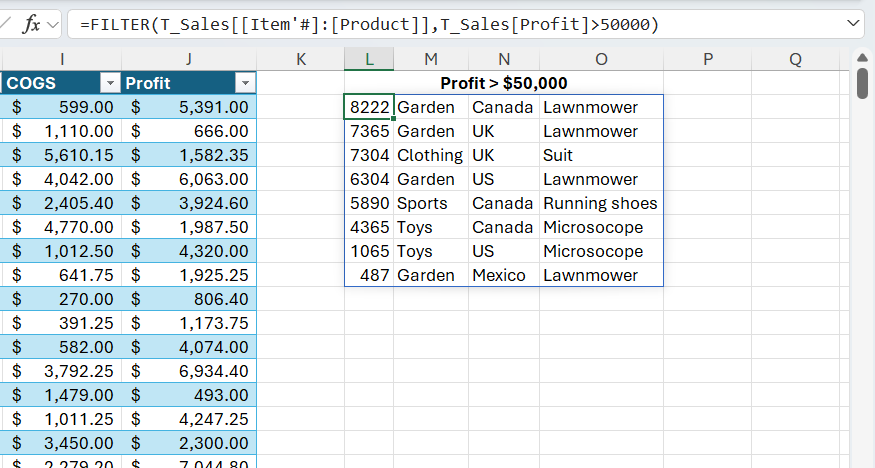Select cell with item number 4365
Image resolution: width=875 pixels, height=468 pixels.
tap(369, 227)
